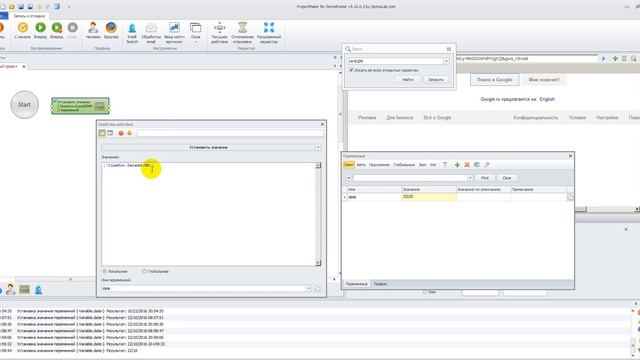Run the project from the start

click(x=22, y=30)
